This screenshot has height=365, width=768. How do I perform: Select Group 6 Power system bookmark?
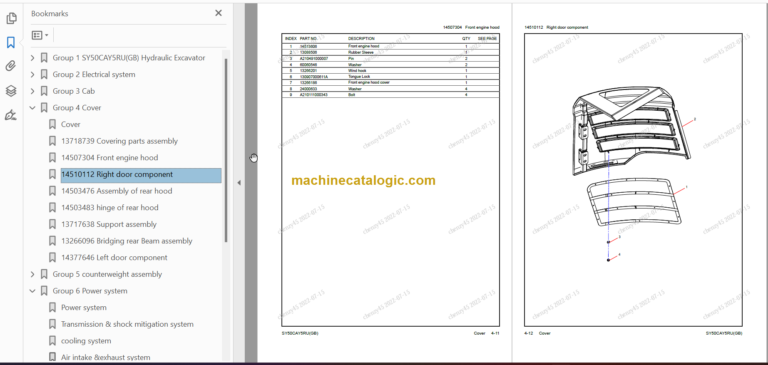(x=90, y=291)
